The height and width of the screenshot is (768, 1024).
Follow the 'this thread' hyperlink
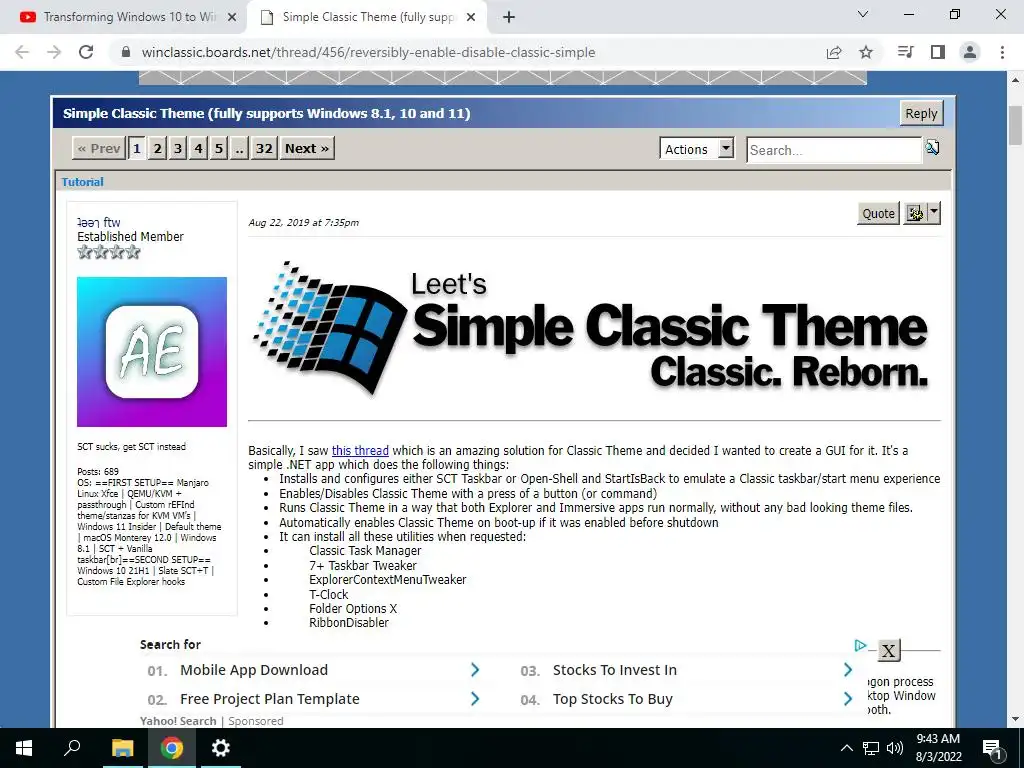coord(360,451)
